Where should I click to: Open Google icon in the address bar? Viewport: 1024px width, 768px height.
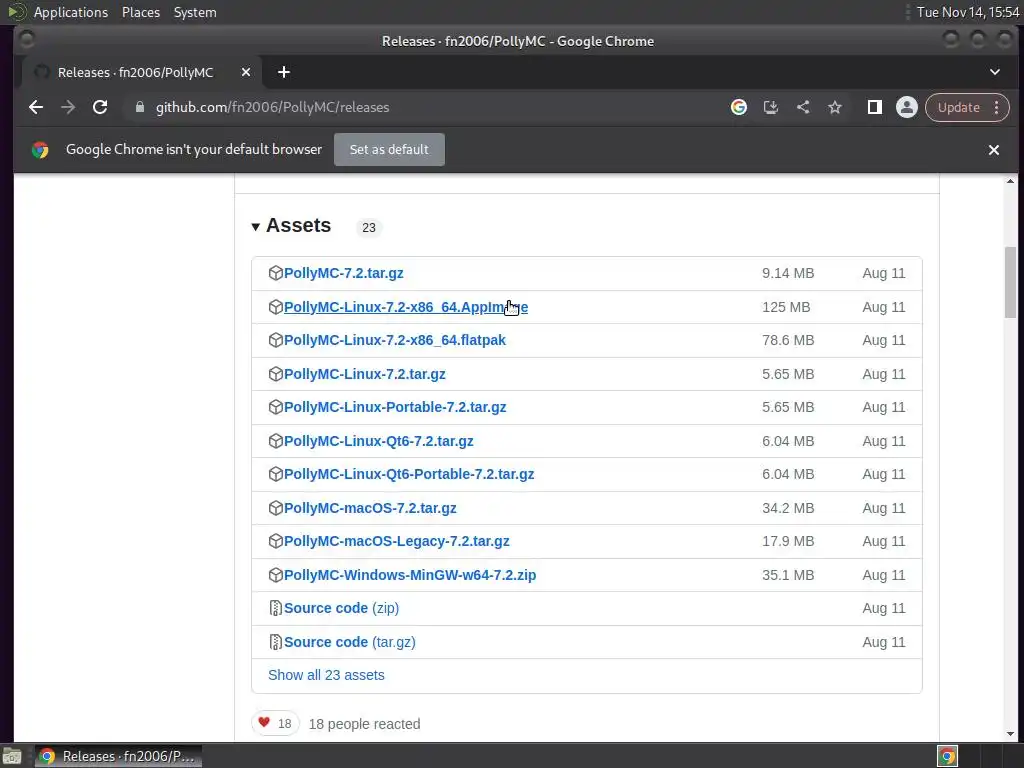(739, 108)
